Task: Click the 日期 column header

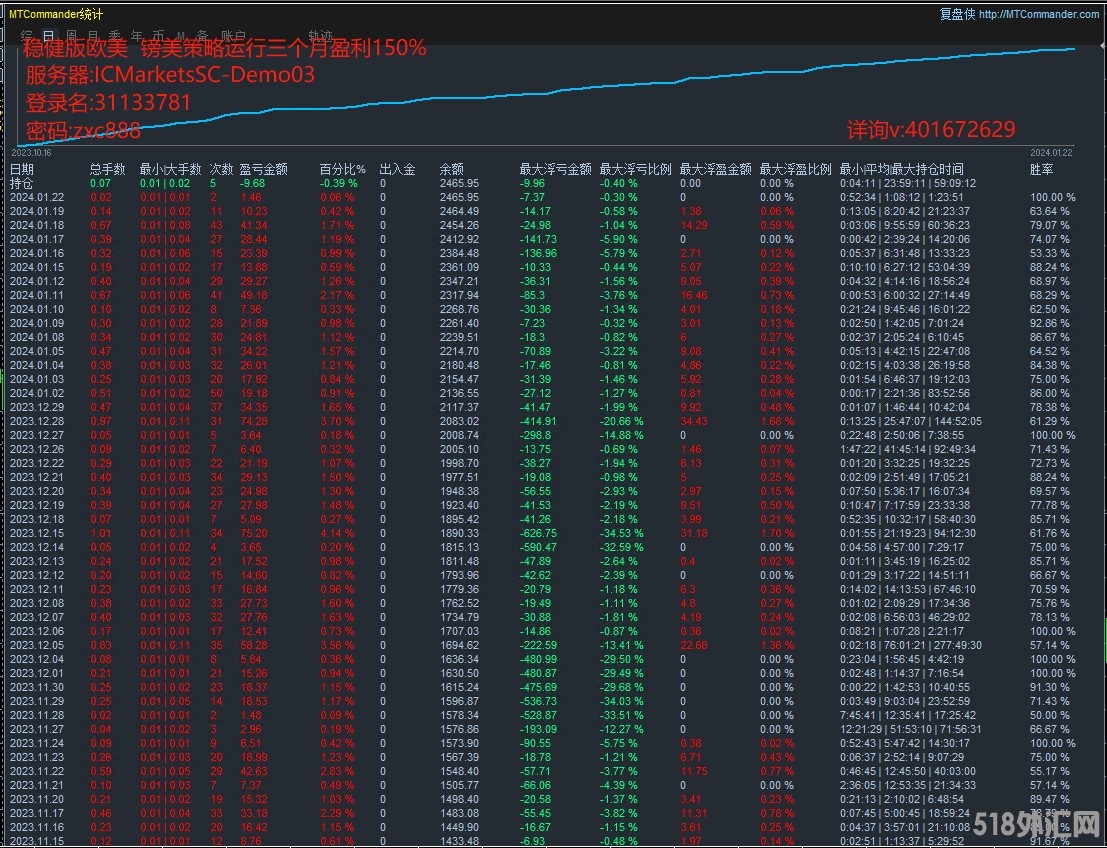Action: tap(21, 170)
